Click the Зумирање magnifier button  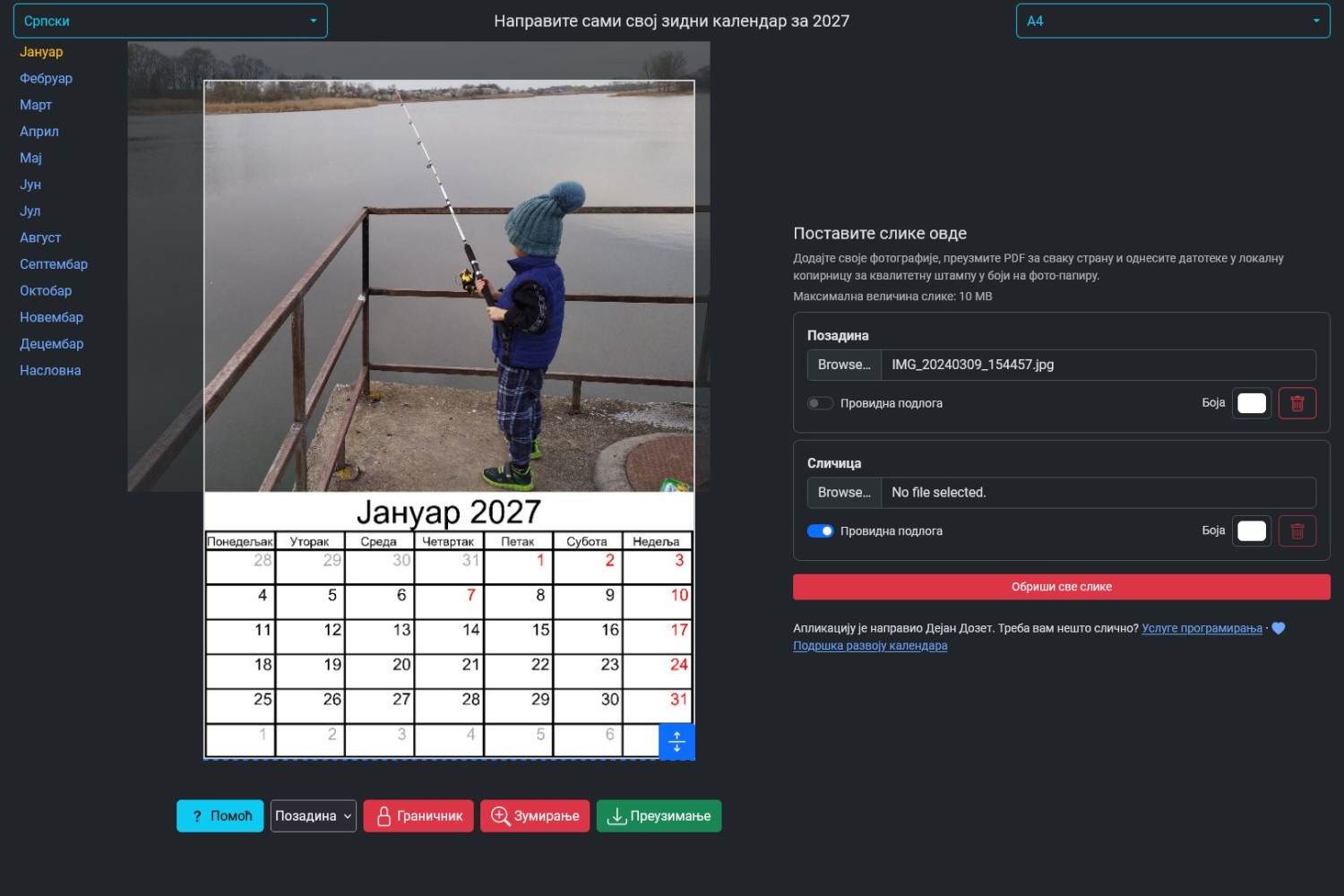(535, 816)
